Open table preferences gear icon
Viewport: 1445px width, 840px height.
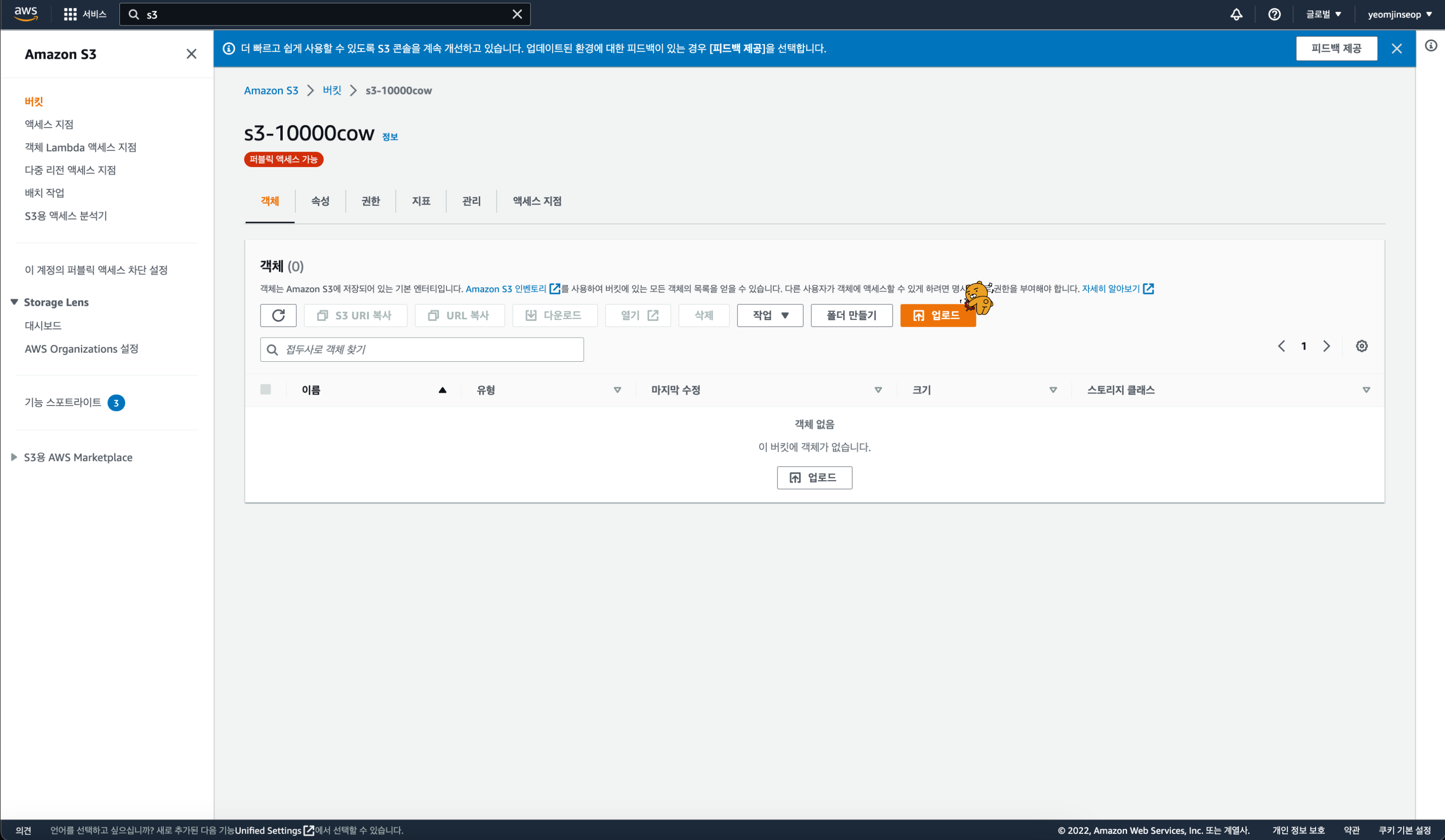click(x=1361, y=346)
